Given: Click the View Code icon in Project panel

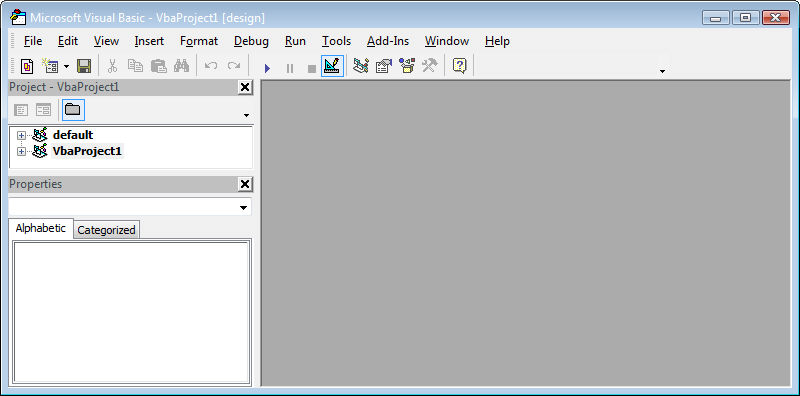Looking at the screenshot, I should tap(21, 110).
